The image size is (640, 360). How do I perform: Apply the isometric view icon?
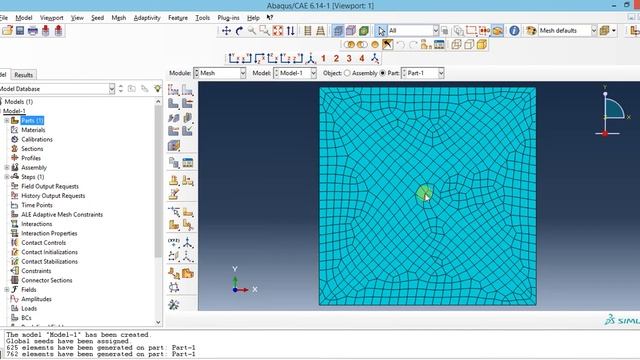tap(311, 59)
